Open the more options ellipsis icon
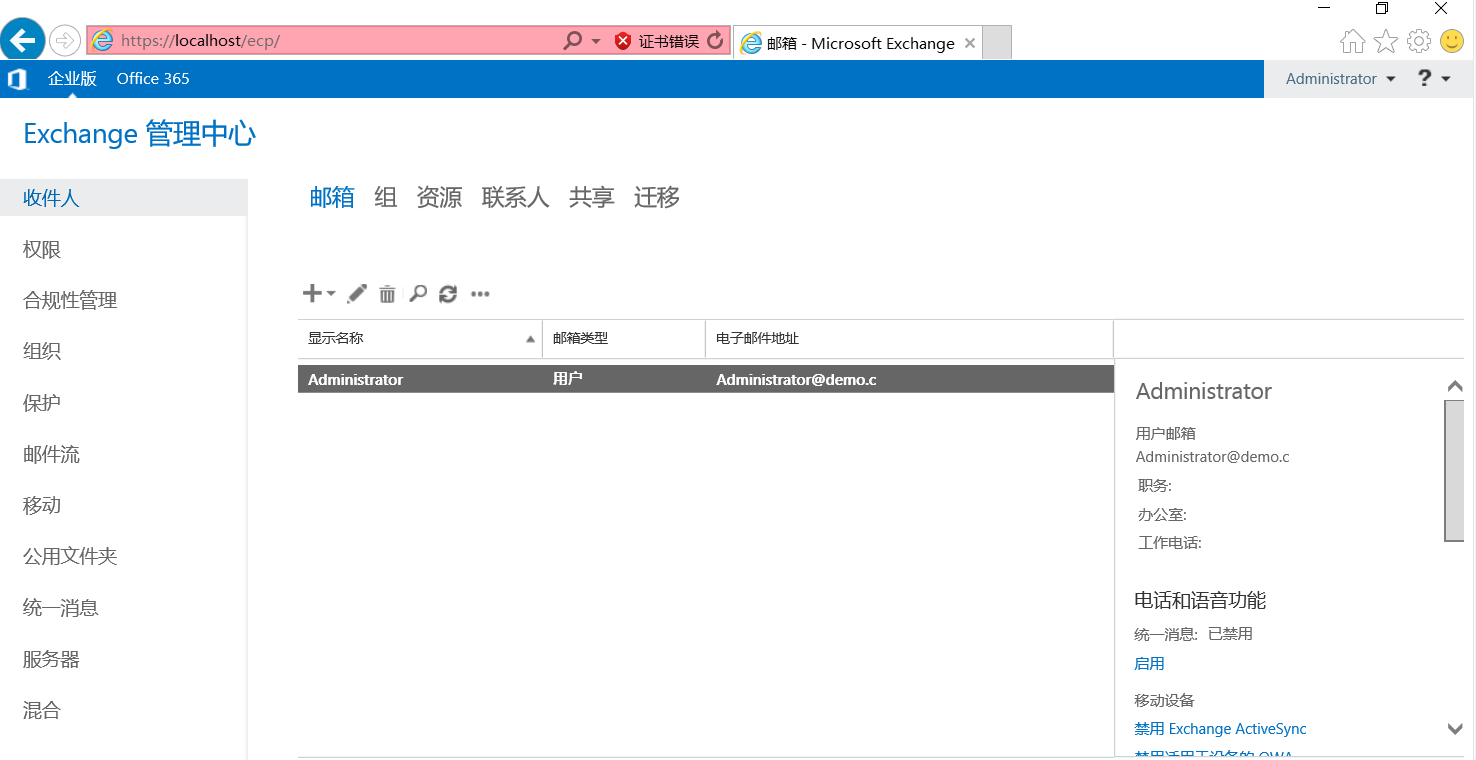1476x760 pixels. (x=480, y=294)
